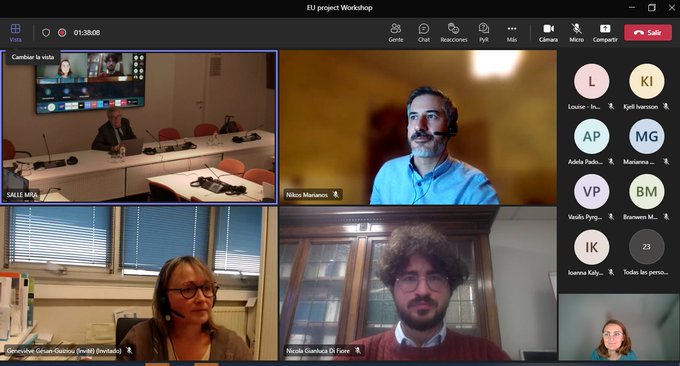Open the Vista view switcher icon
This screenshot has height=366, width=680.
[x=16, y=33]
